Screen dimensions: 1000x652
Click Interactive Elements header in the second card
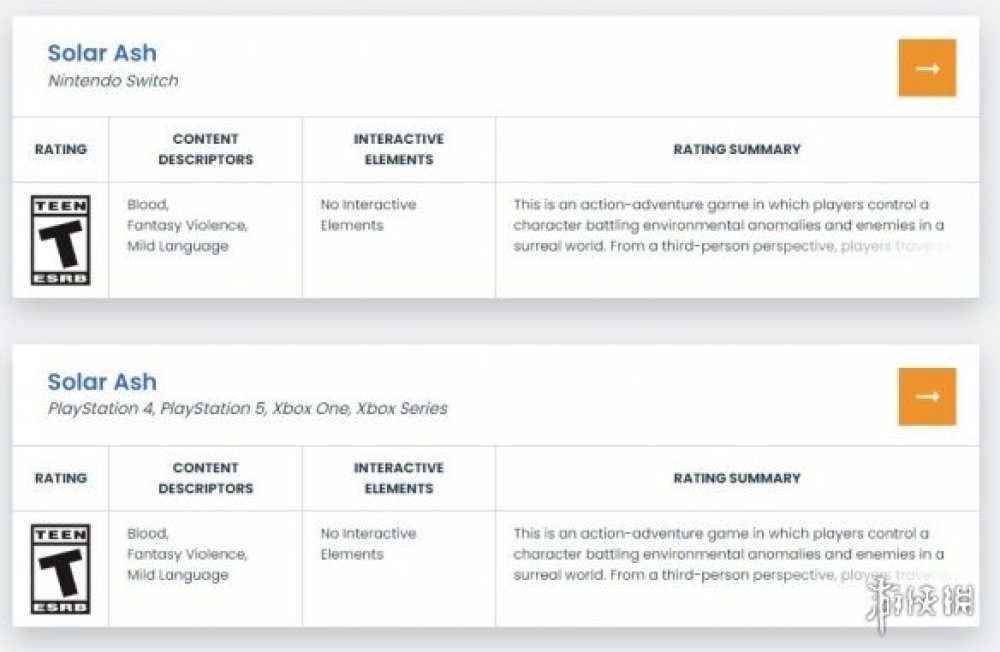(398, 478)
